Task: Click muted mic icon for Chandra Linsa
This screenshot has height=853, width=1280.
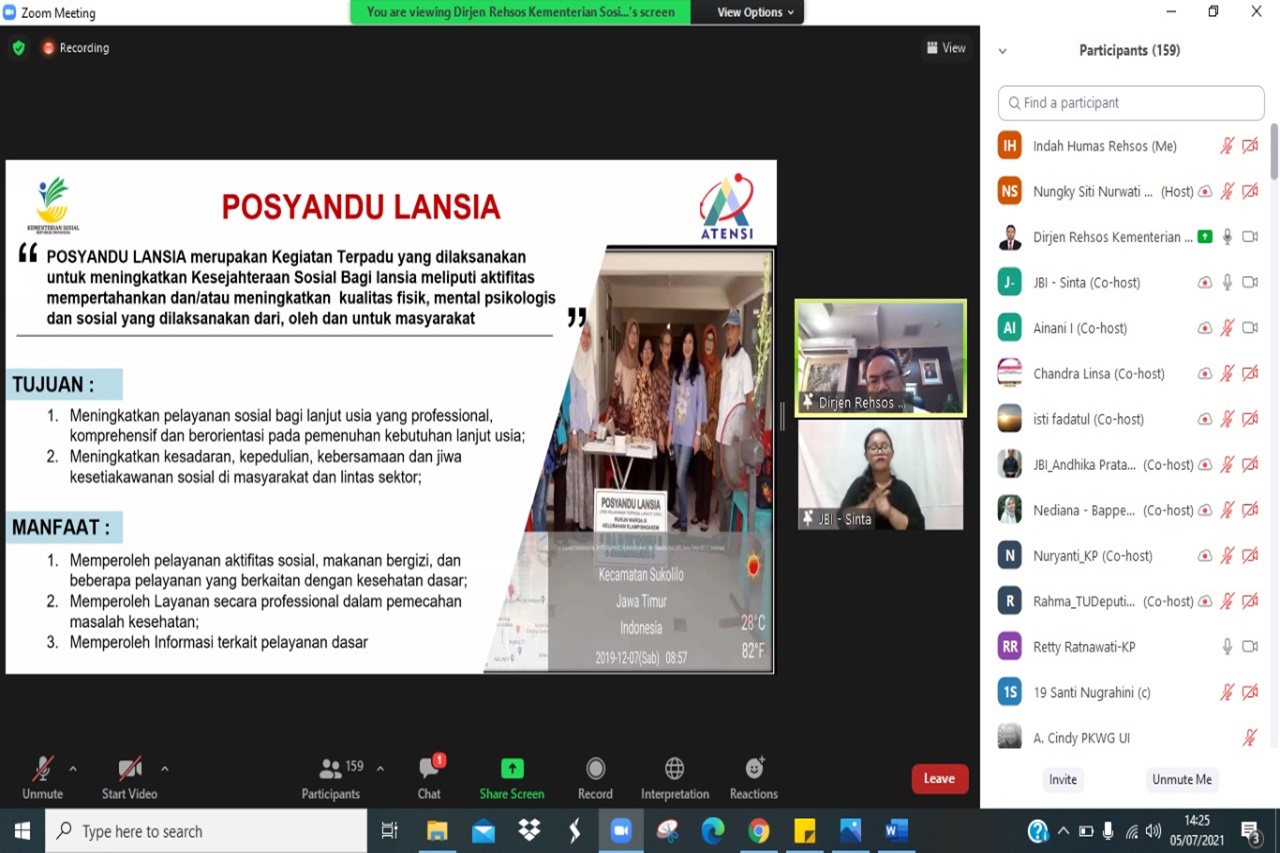Action: 1227,373
